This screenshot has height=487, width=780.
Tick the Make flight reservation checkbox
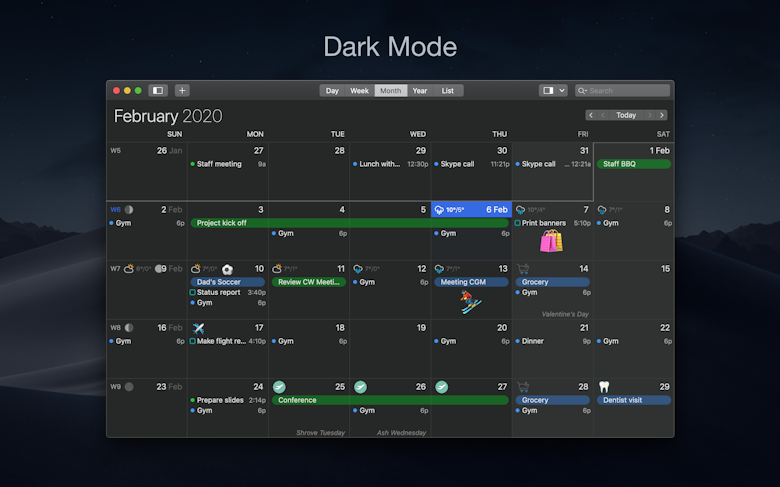click(x=193, y=341)
